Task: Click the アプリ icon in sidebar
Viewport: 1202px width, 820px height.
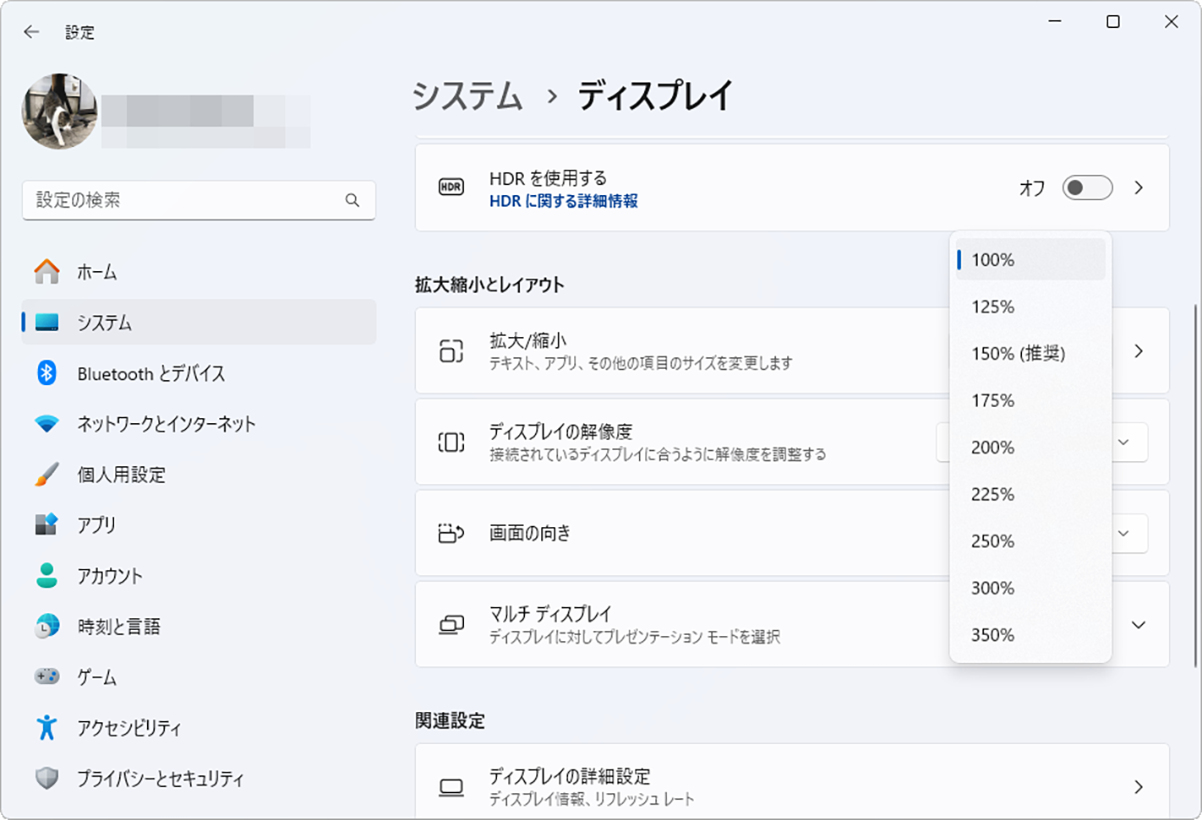Action: (47, 525)
